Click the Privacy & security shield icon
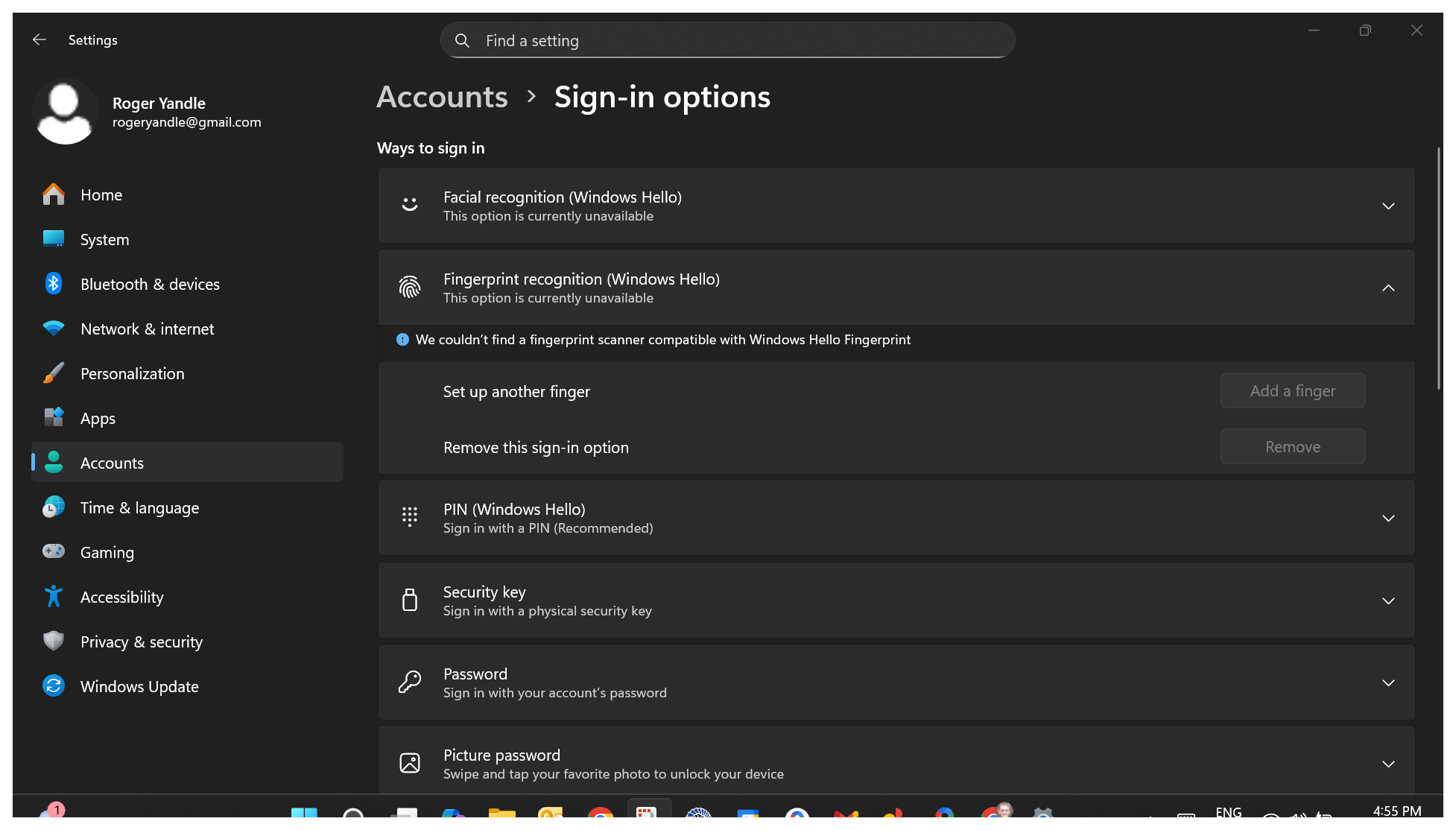 tap(54, 641)
